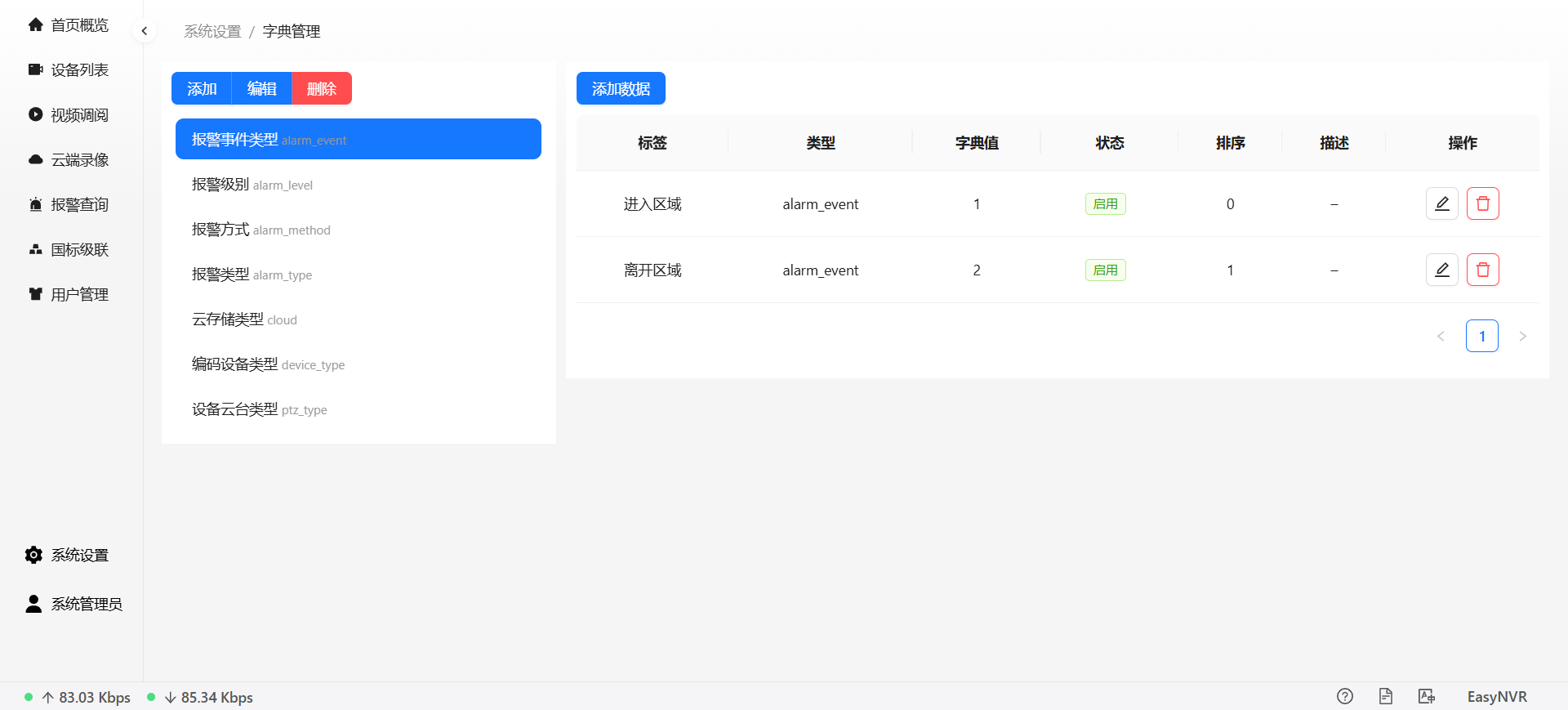Open the 视频调阅 menu label

[x=80, y=114]
